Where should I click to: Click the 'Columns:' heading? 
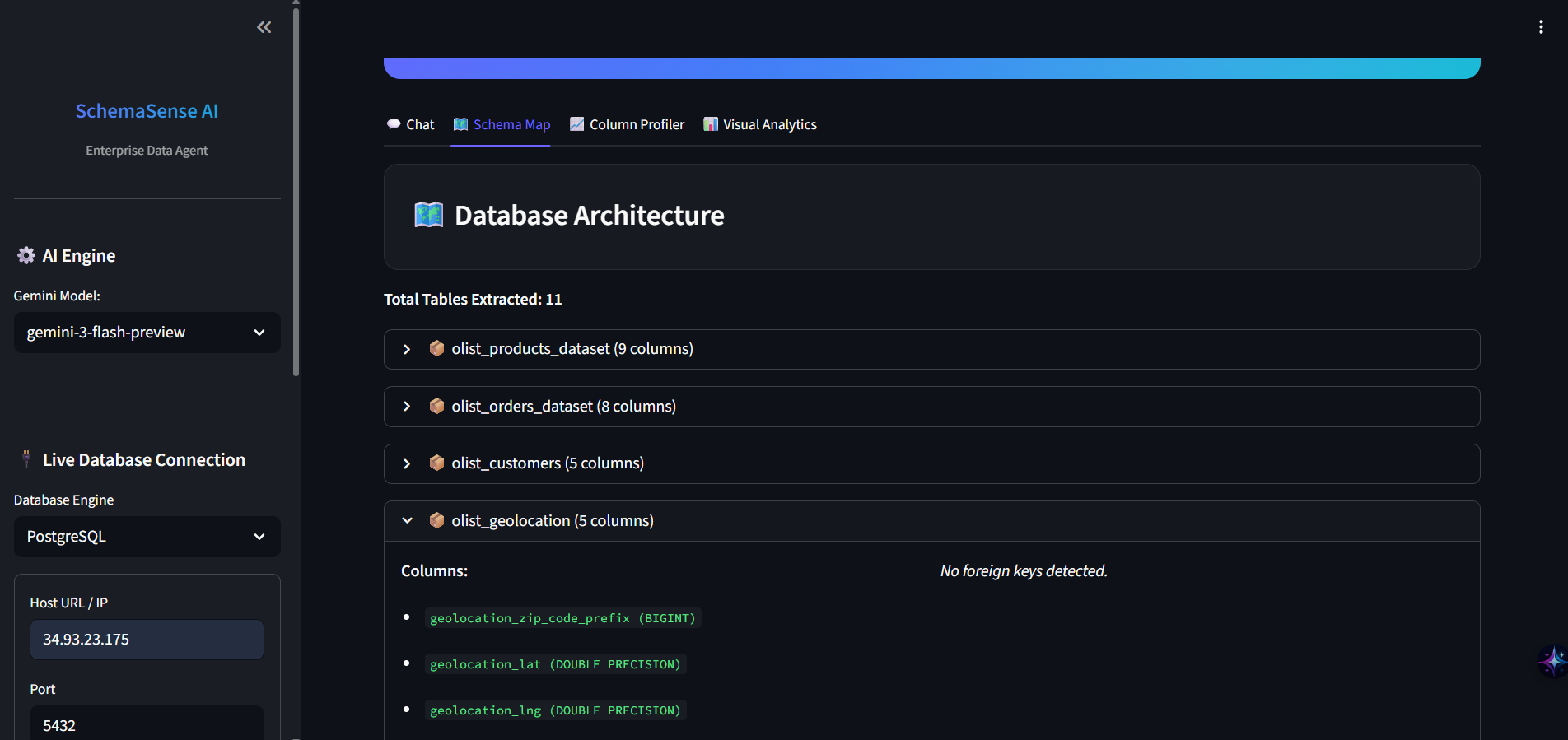[434, 571]
